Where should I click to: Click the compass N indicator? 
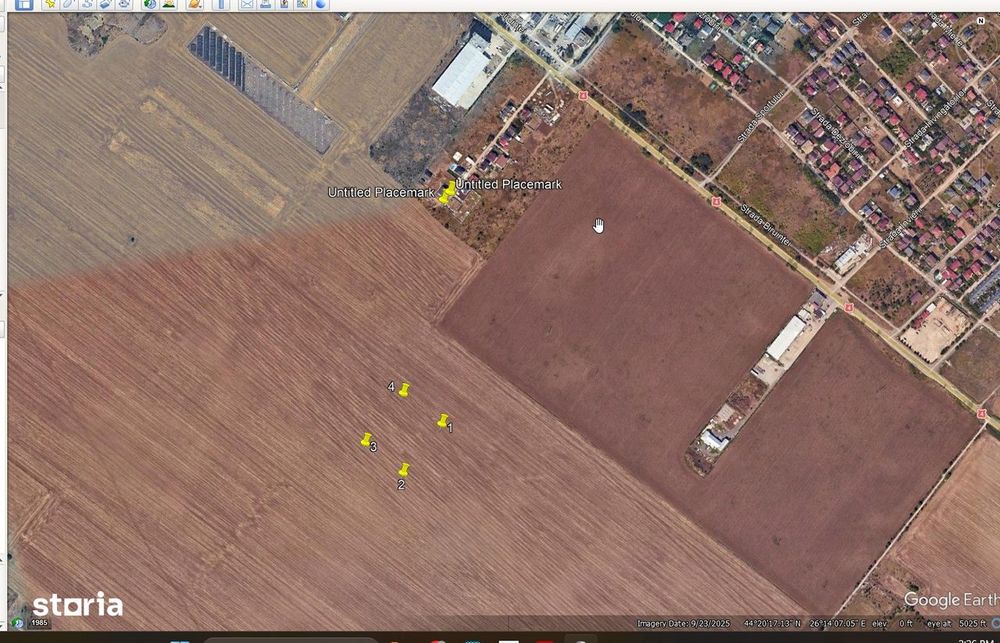click(982, 20)
